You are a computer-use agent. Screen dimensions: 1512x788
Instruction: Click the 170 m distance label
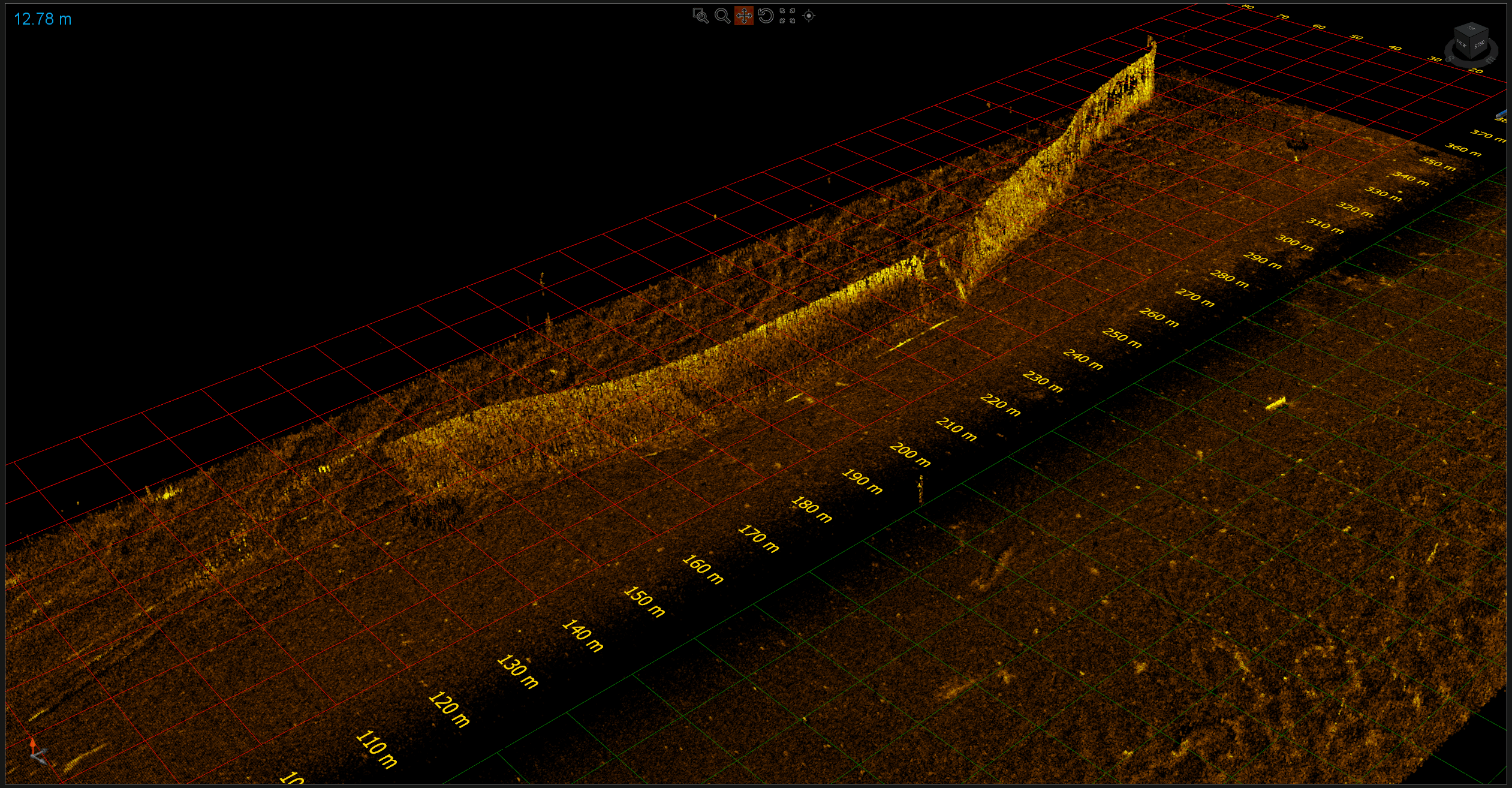coord(758,539)
